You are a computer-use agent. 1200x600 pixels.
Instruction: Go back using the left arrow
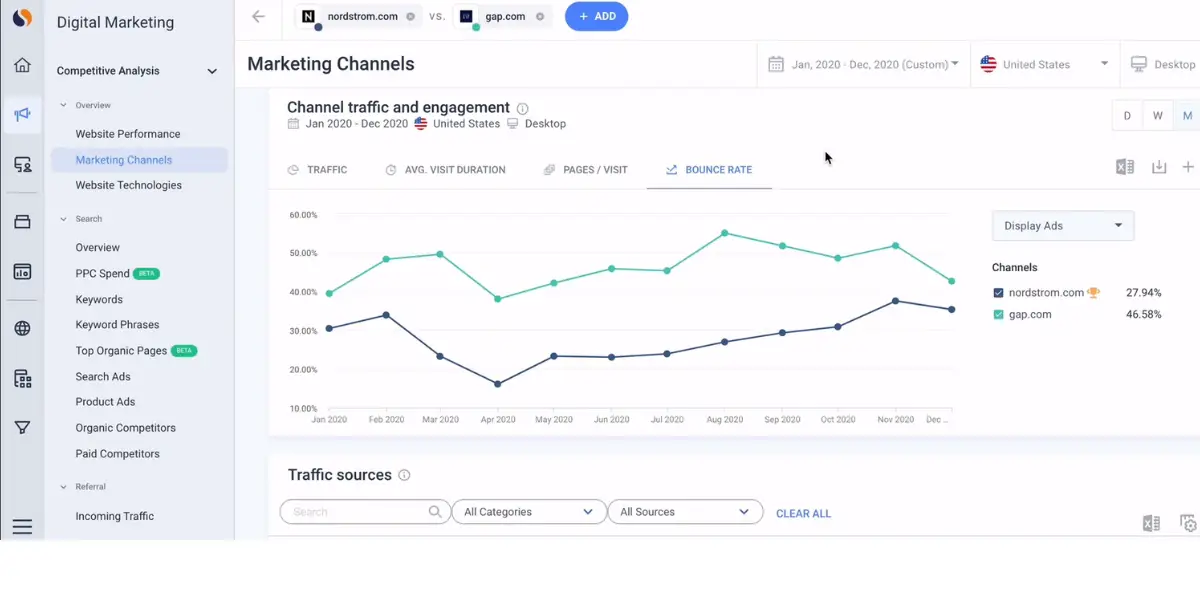259,16
